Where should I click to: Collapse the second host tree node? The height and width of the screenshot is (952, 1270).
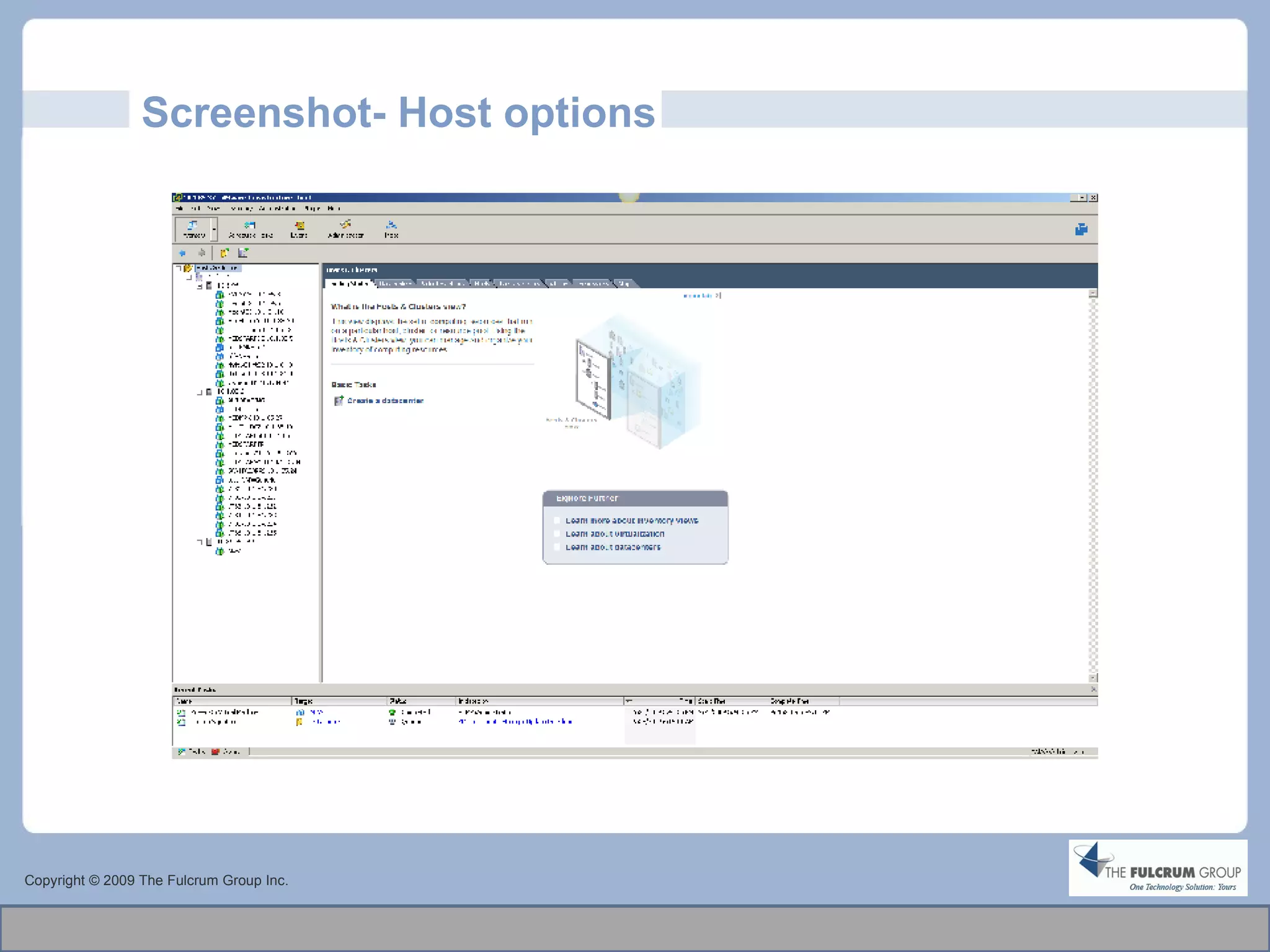click(x=200, y=392)
